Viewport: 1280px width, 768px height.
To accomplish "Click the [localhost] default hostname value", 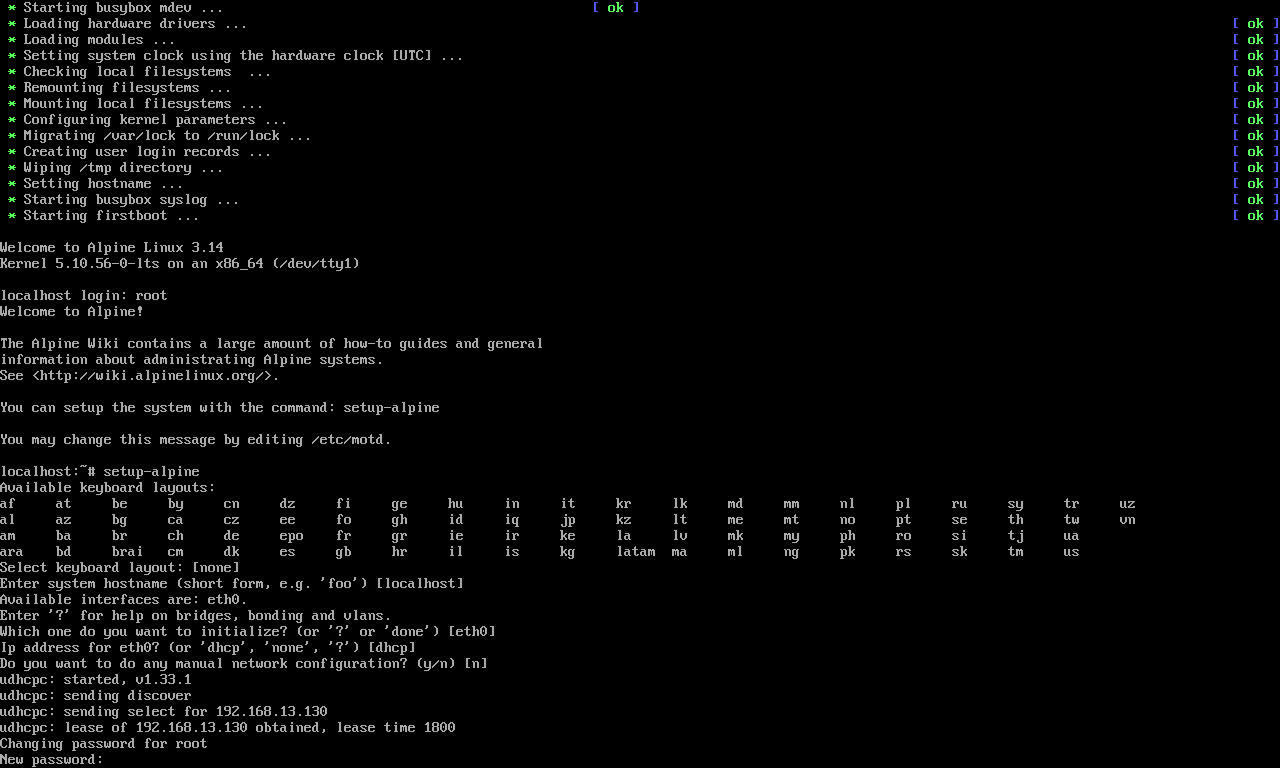I will [419, 583].
